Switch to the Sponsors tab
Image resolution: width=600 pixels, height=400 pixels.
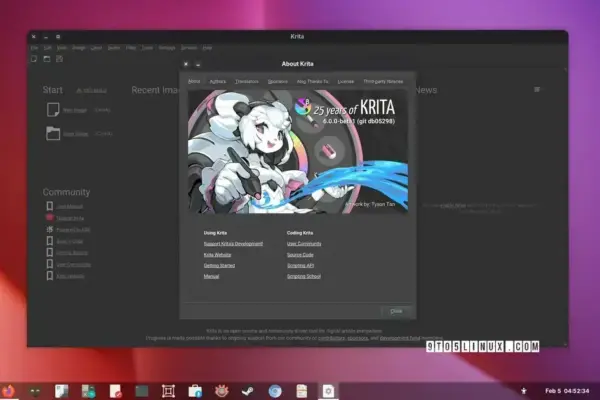pyautogui.click(x=278, y=82)
